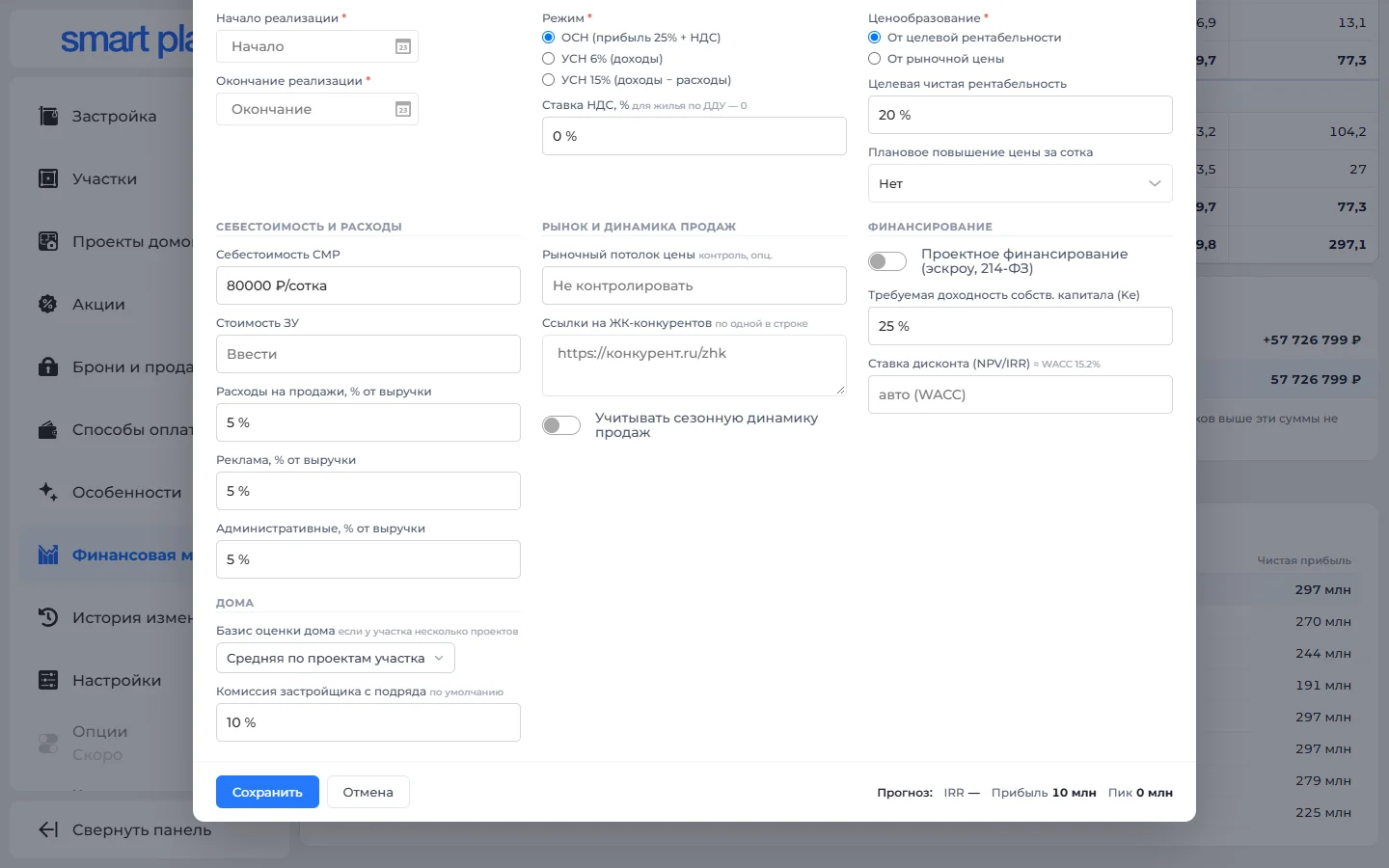Click the Застройка sidebar icon

pos(48,116)
